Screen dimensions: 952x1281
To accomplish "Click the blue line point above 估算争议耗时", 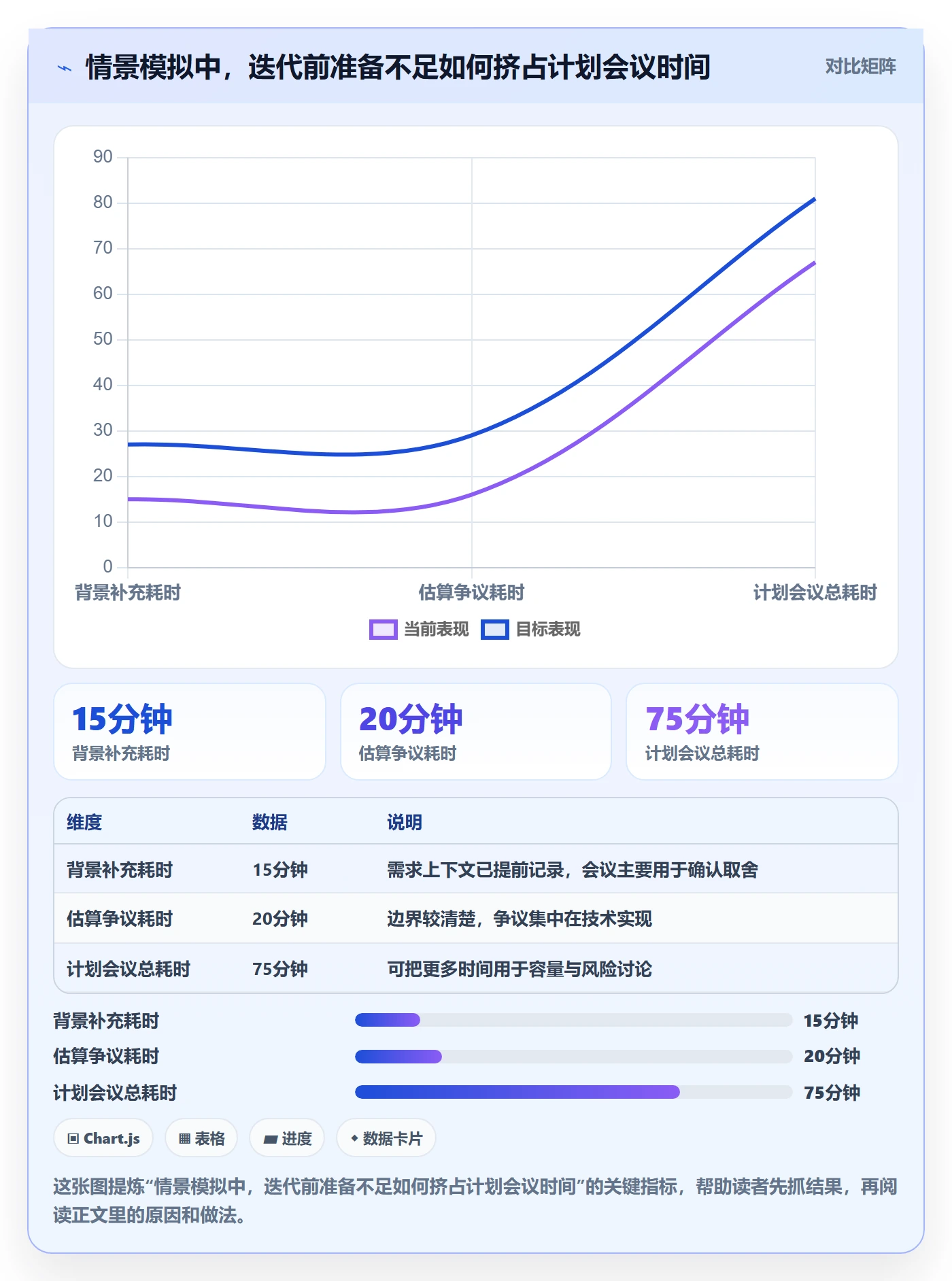I will tap(472, 435).
